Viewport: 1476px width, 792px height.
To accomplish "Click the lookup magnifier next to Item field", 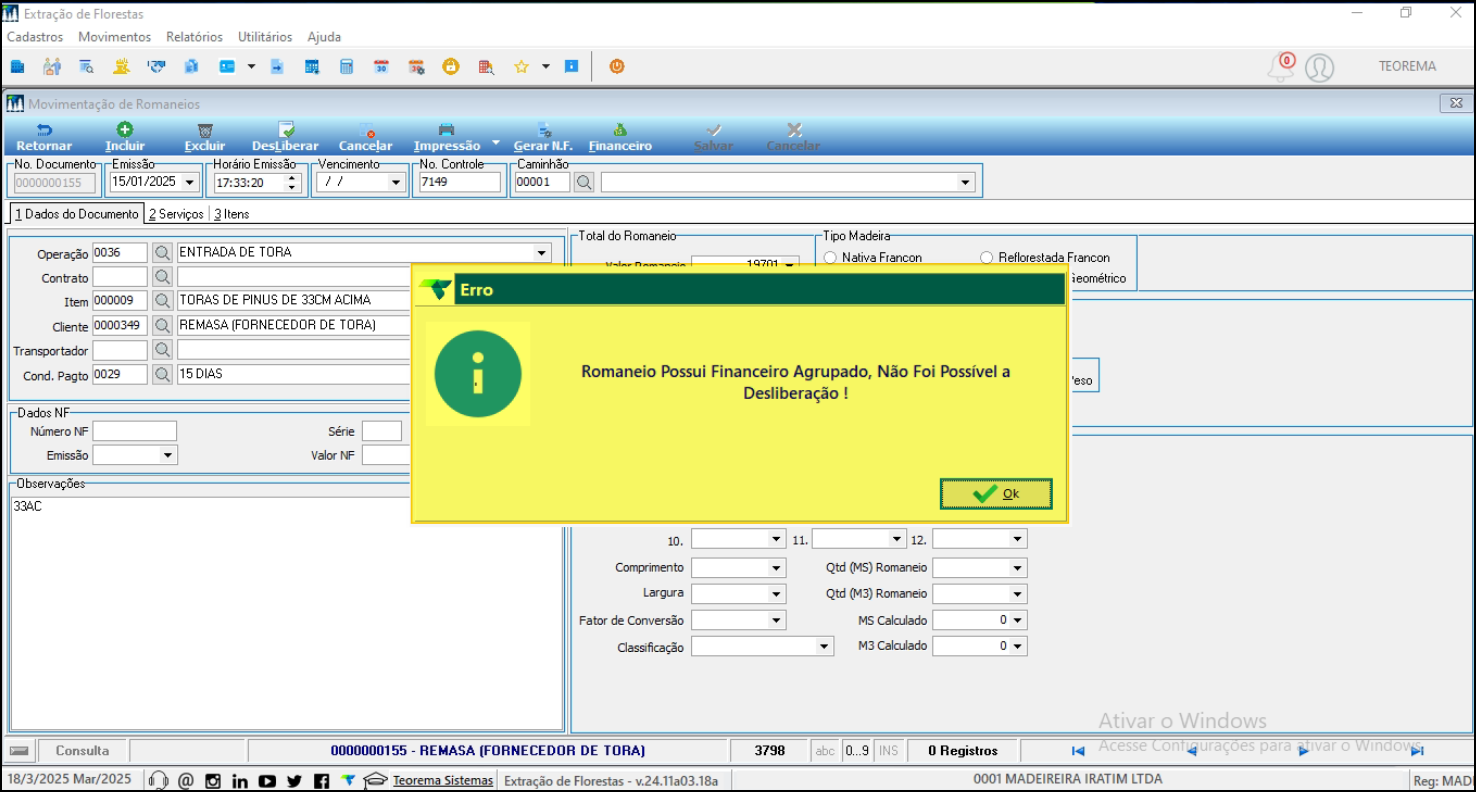I will [x=162, y=301].
